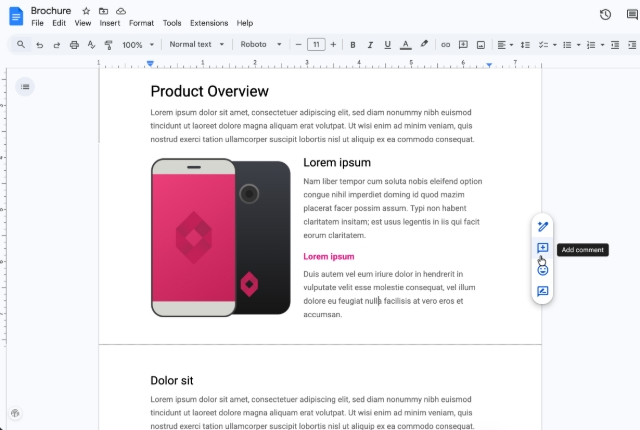Open comment history icon at top right
640x430 pixels.
[x=632, y=15]
